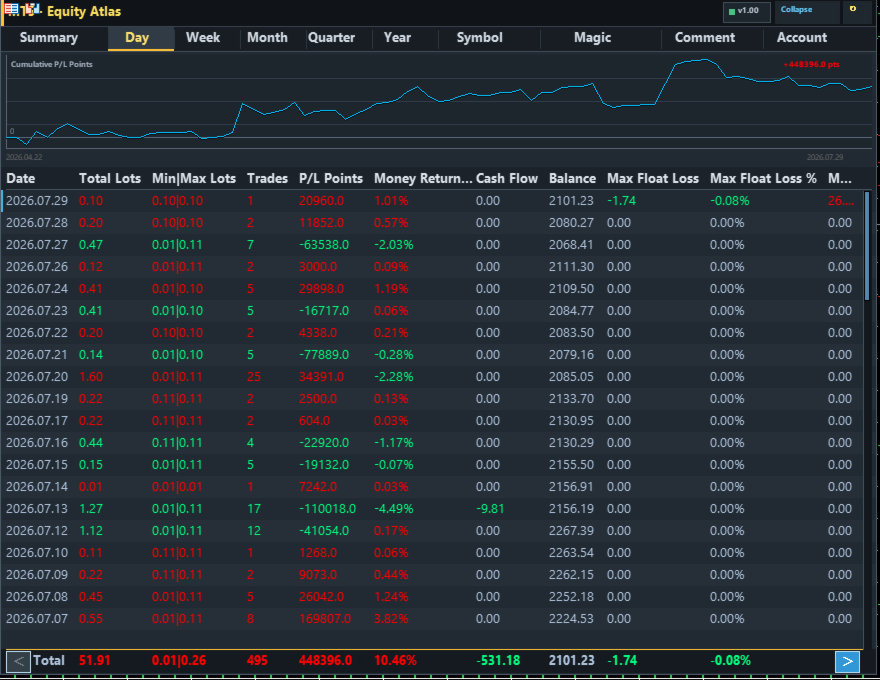This screenshot has width=880, height=680.
Task: Select the 2026.07.08 date row
Action: click(432, 596)
